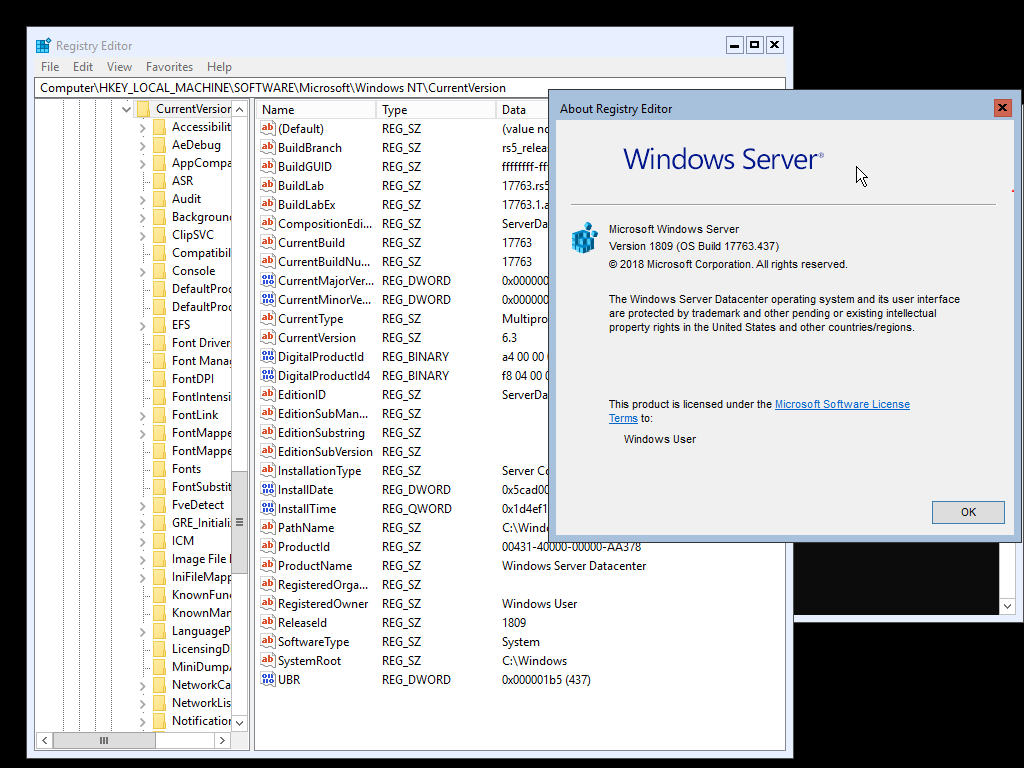Sort values by the Type column header
Viewport: 1024px width, 768px height.
[436, 110]
